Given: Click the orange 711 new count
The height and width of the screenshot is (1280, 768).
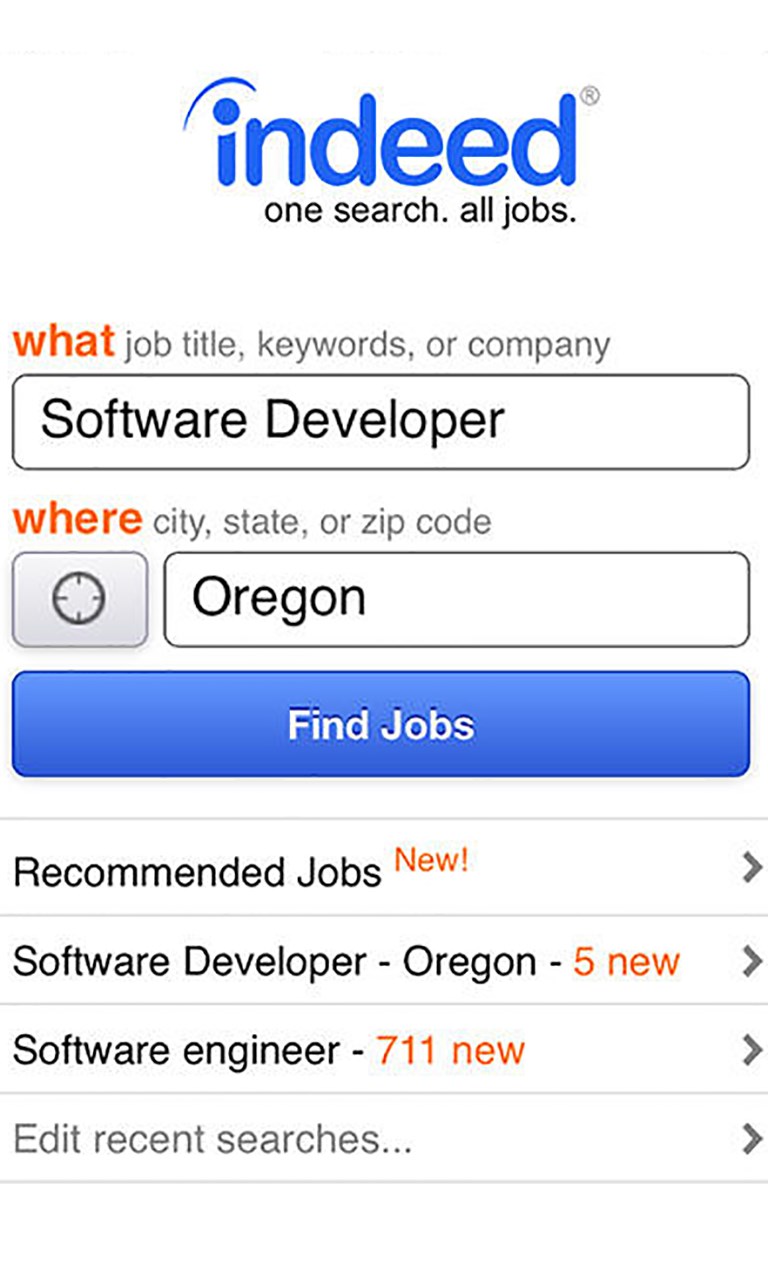Looking at the screenshot, I should click(450, 1051).
